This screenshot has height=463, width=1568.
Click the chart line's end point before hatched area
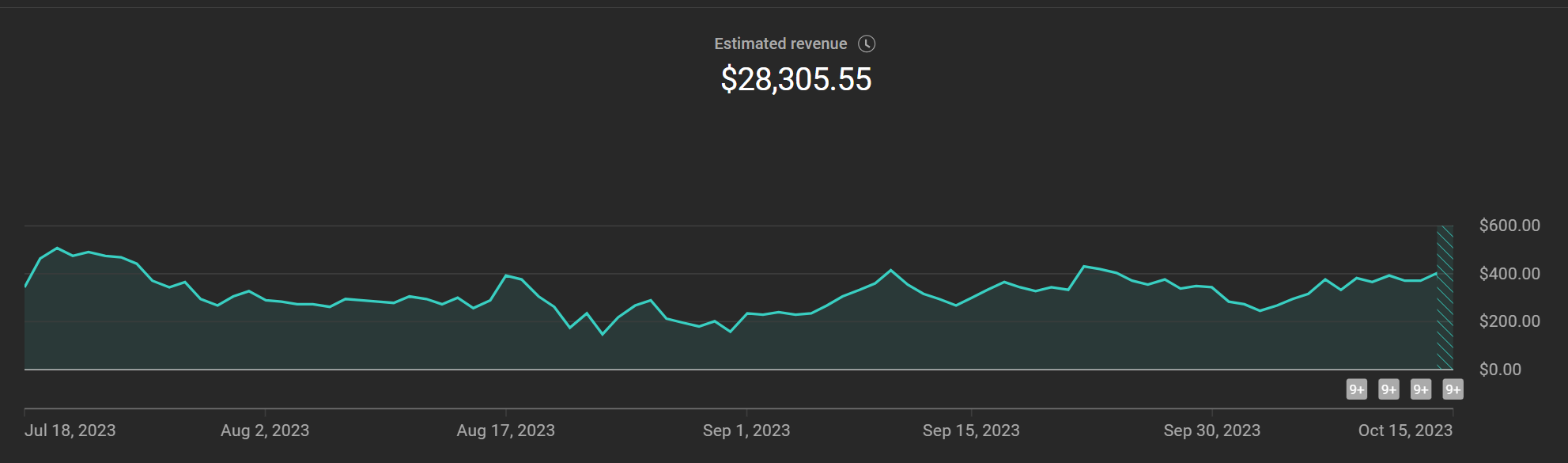[1436, 274]
